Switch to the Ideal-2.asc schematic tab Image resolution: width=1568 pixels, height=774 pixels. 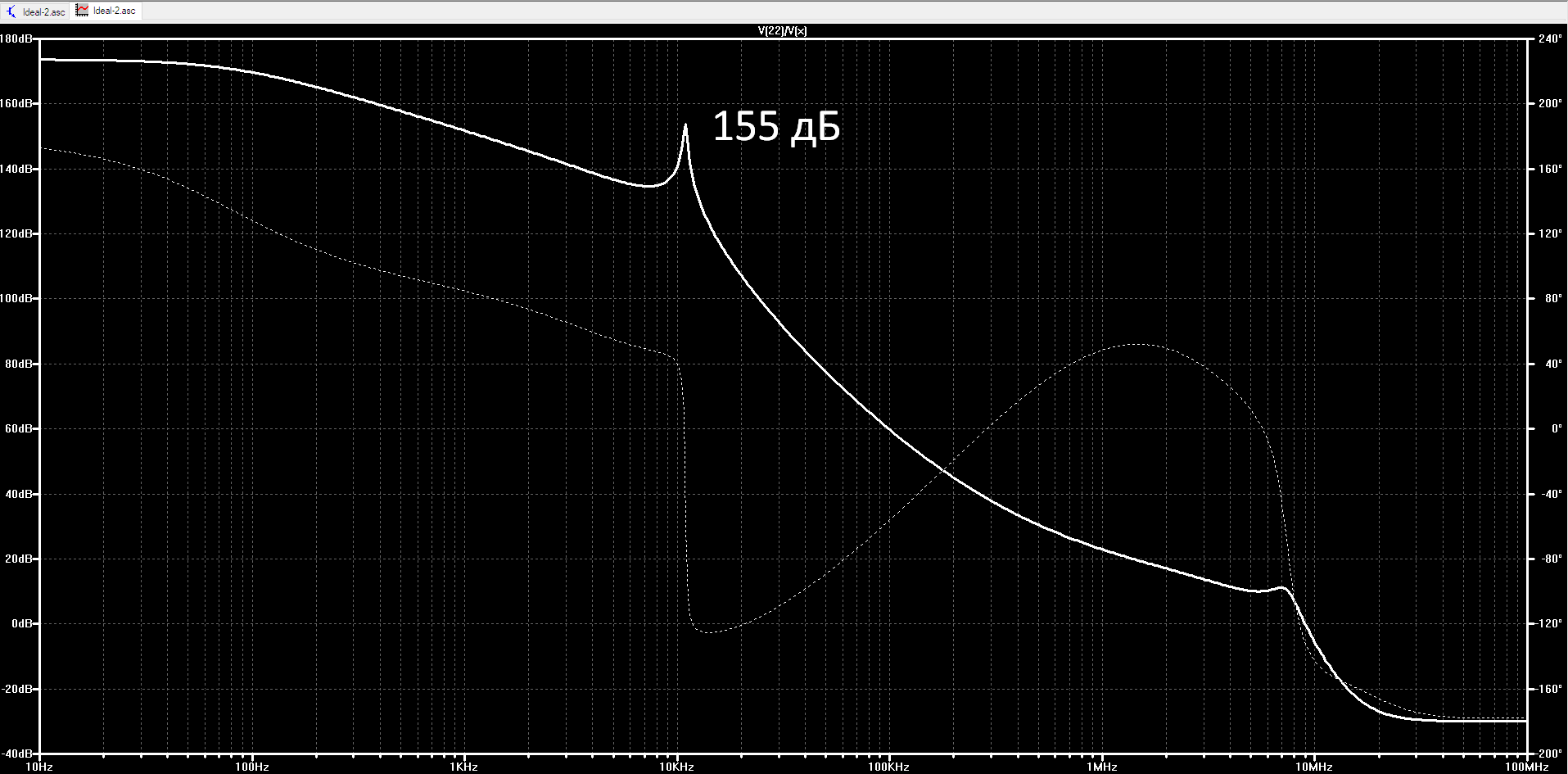click(x=36, y=11)
